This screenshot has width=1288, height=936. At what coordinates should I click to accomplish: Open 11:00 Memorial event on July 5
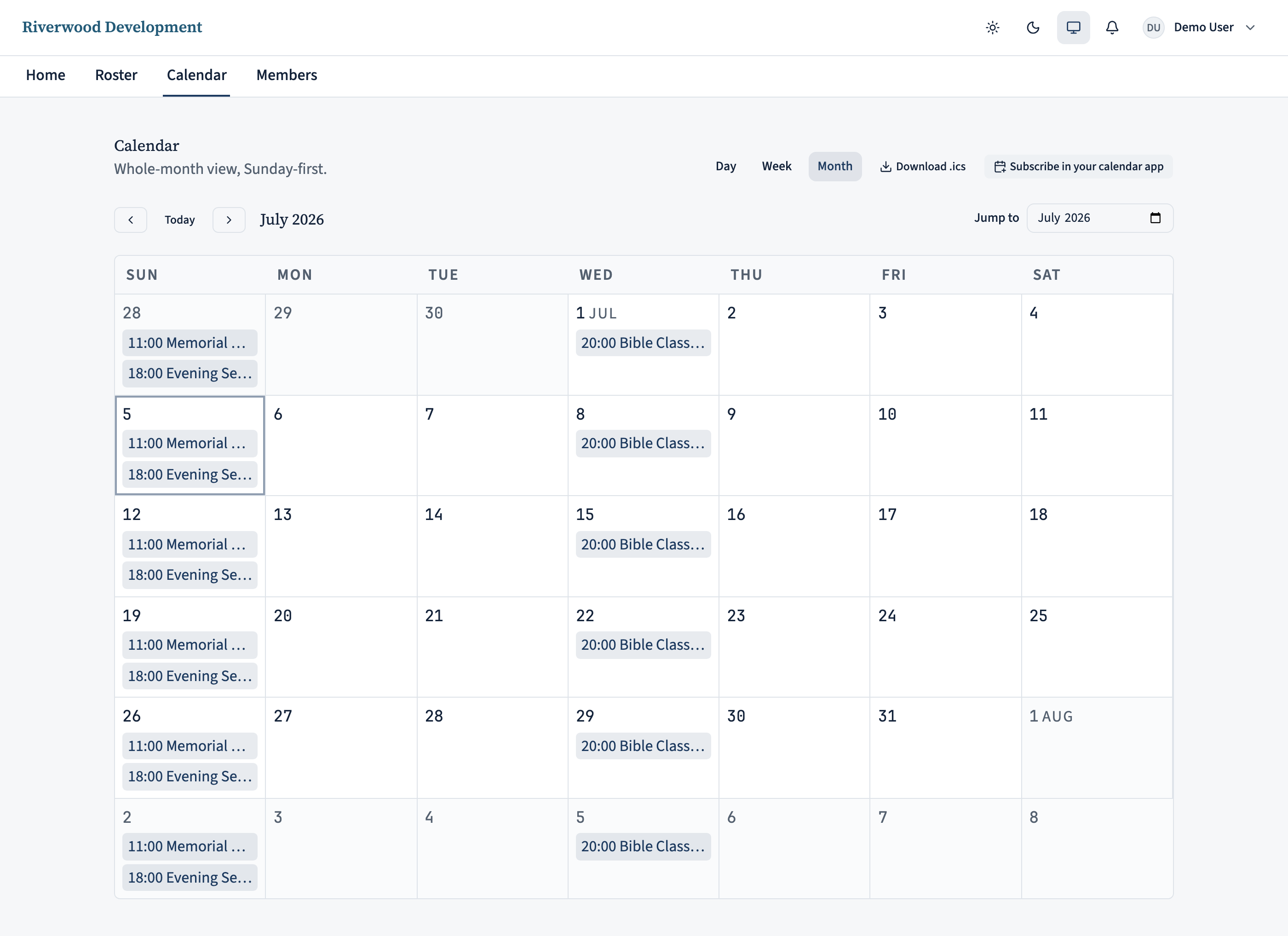click(190, 444)
